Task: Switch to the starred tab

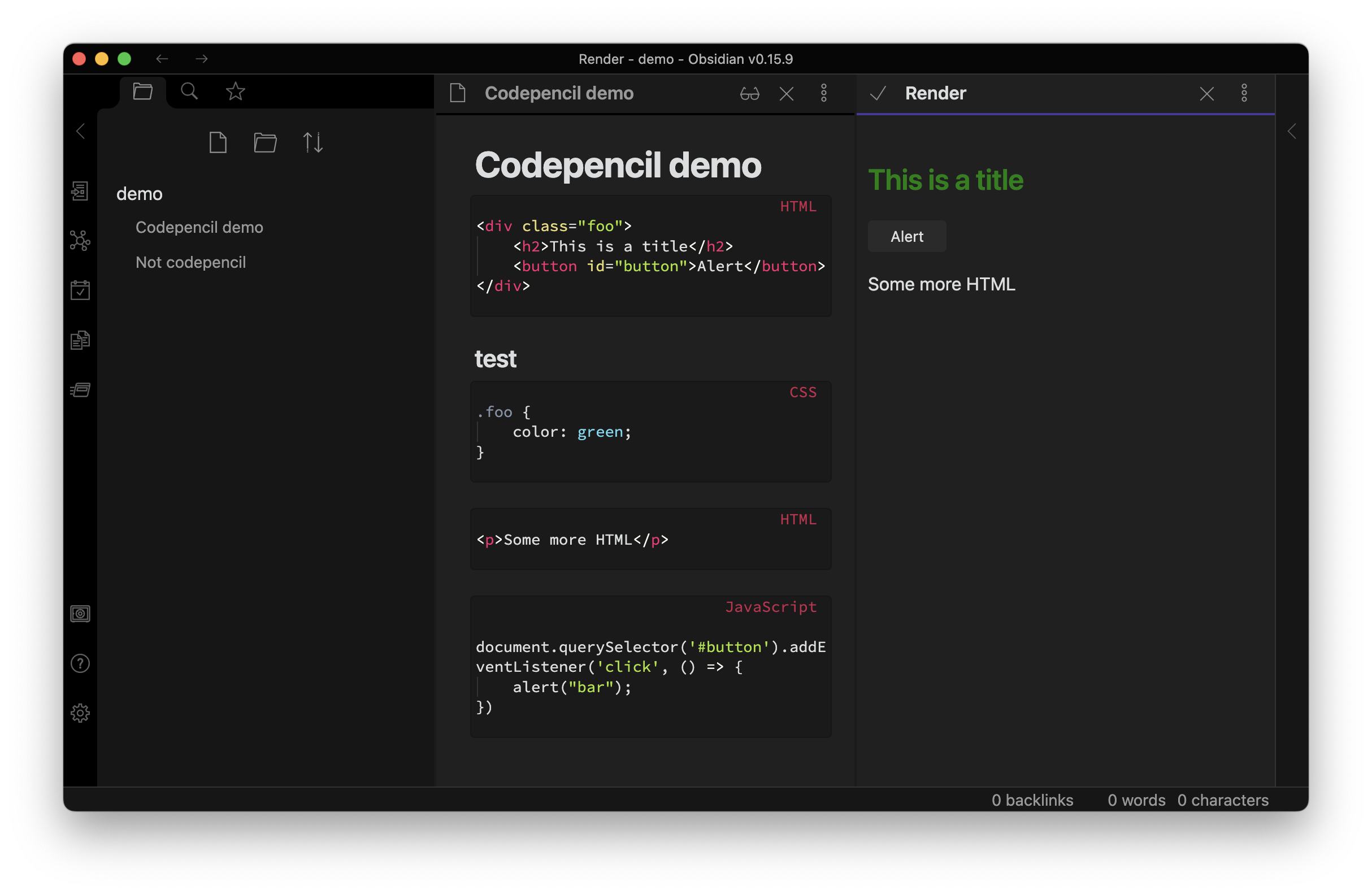Action: [235, 91]
